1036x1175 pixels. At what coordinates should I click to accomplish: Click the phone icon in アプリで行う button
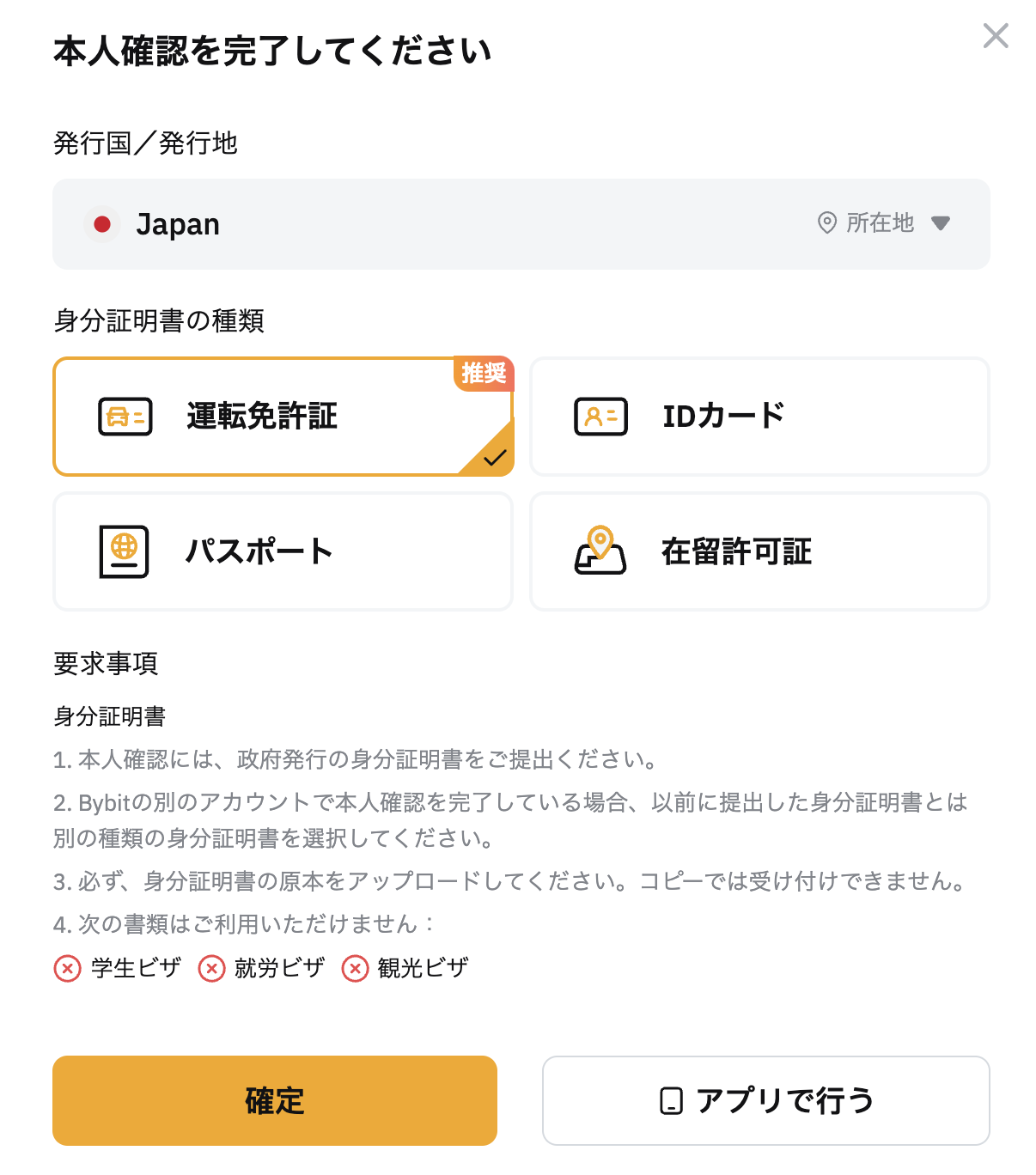pos(671,1101)
